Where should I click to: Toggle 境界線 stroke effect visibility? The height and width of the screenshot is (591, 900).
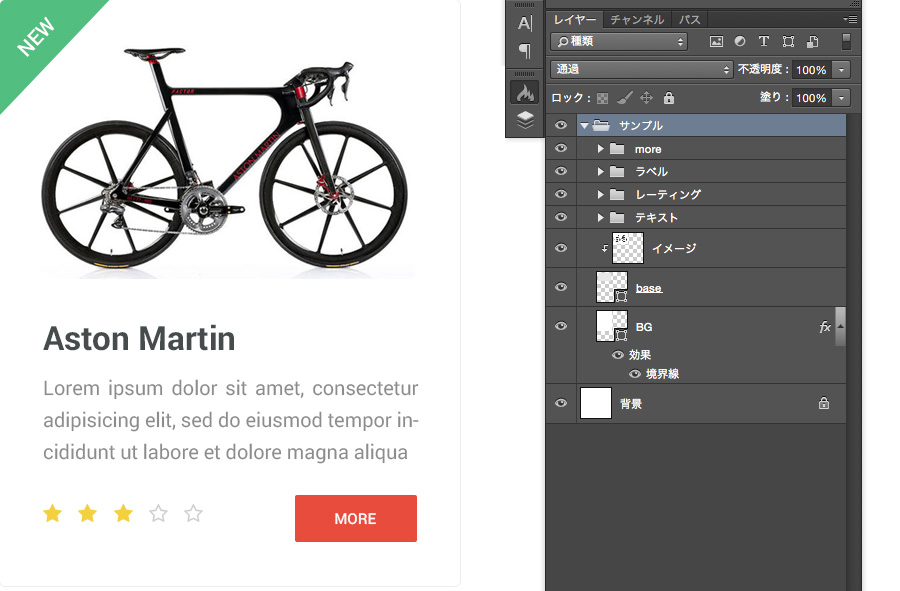point(635,374)
